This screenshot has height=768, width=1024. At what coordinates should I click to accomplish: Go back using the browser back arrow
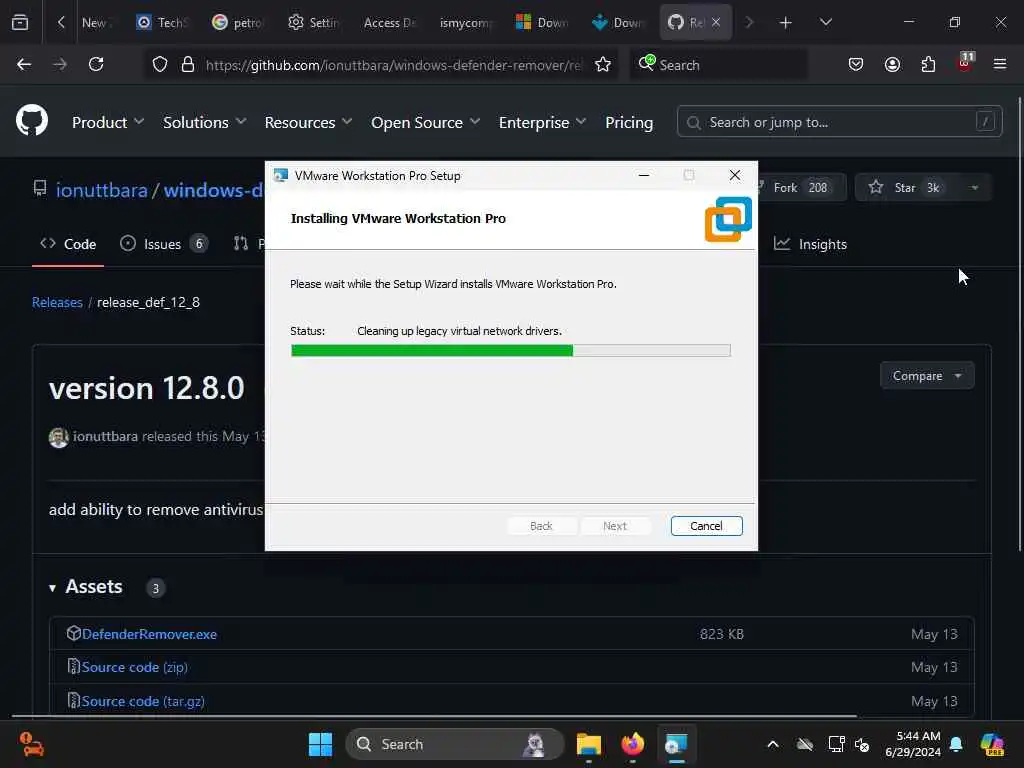point(24,65)
